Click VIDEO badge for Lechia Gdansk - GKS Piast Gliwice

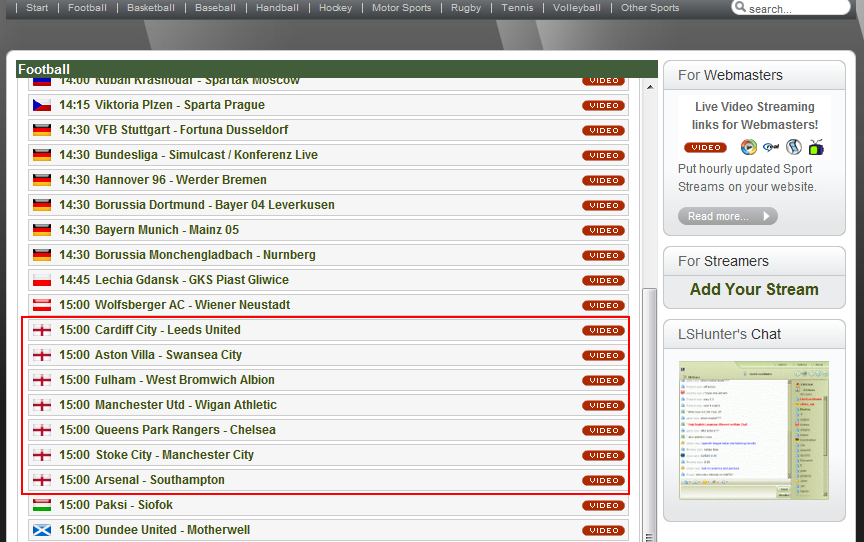tap(603, 280)
